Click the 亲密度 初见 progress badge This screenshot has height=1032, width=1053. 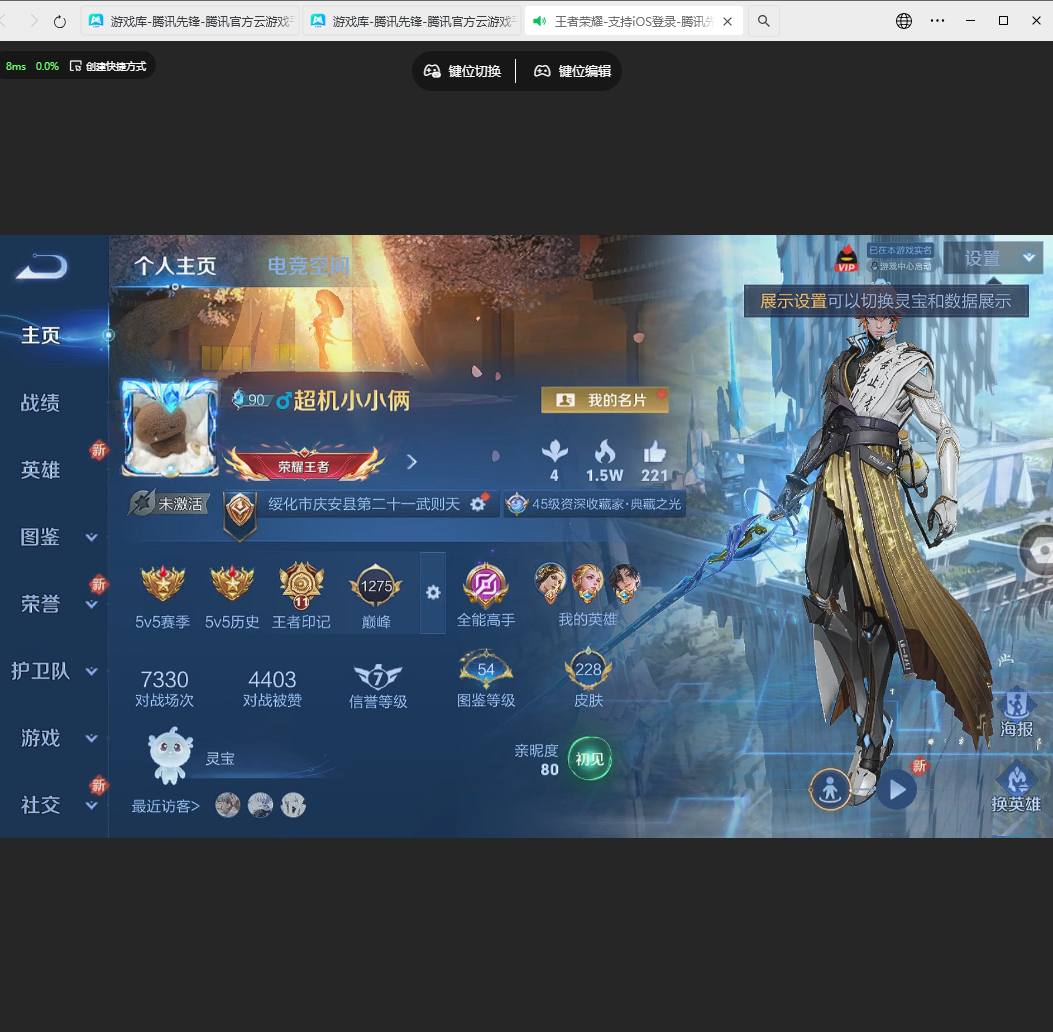591,759
